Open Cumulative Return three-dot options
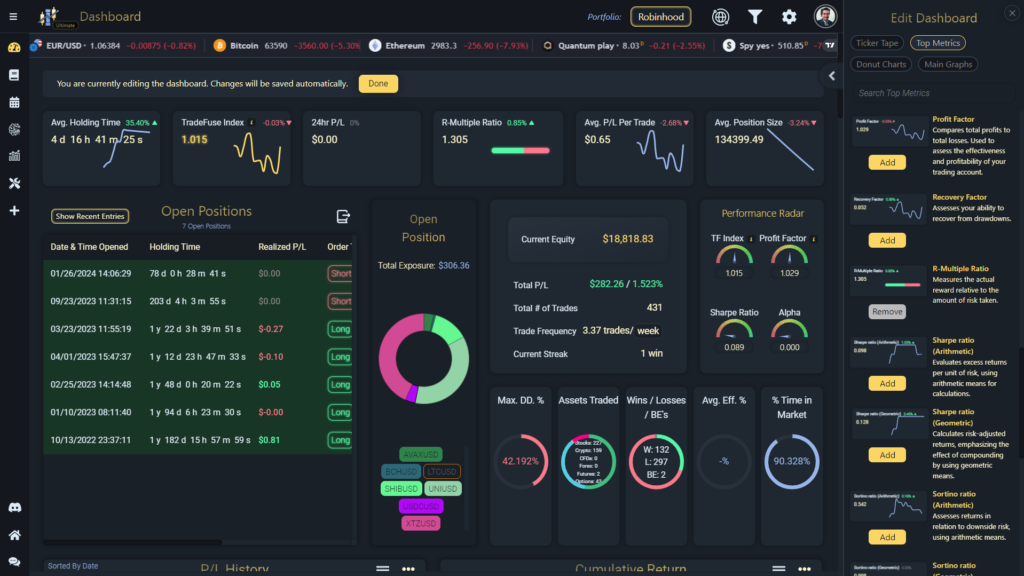Image resolution: width=1024 pixels, height=576 pixels. 805,569
